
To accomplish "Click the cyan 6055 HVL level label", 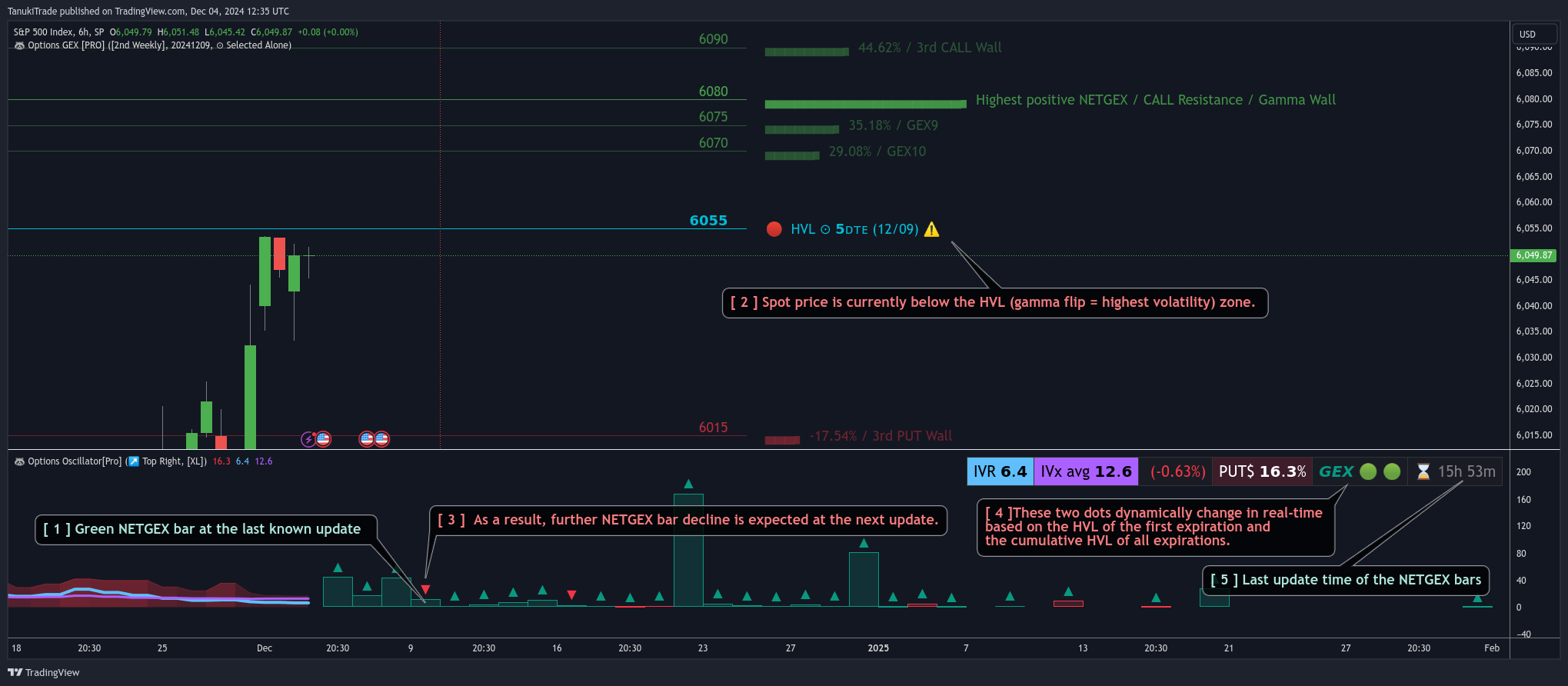I will coord(708,221).
